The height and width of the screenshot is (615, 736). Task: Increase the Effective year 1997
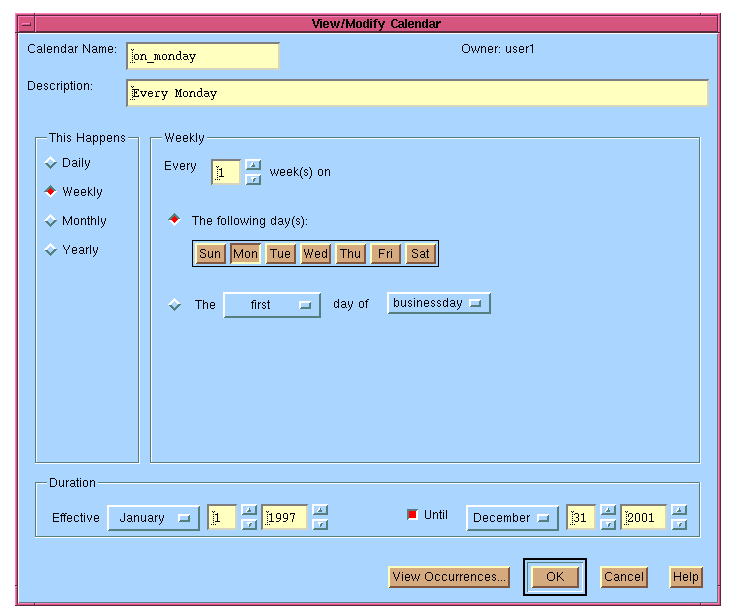pyautogui.click(x=320, y=510)
